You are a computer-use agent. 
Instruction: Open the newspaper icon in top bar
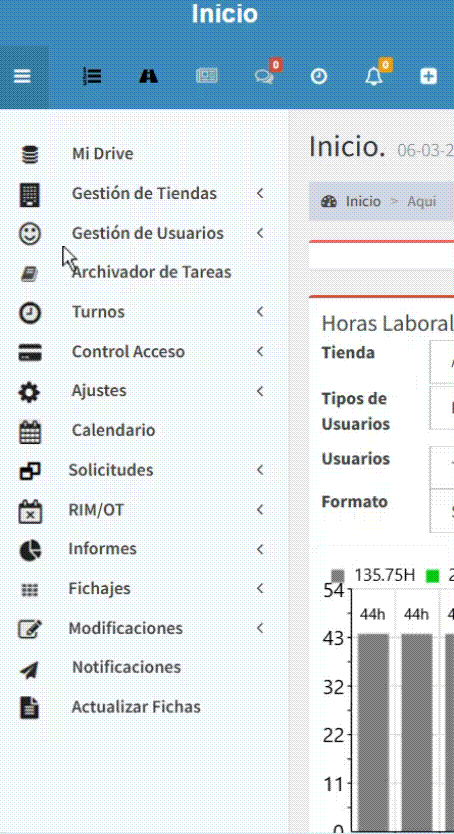click(x=207, y=77)
